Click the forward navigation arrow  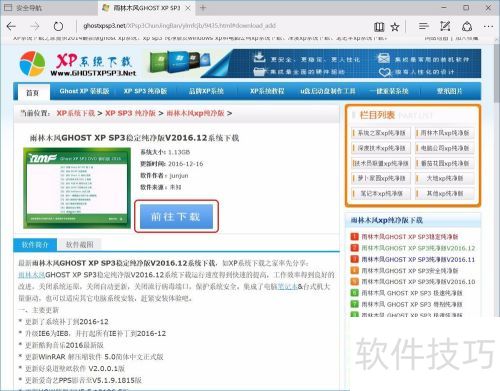click(35, 26)
